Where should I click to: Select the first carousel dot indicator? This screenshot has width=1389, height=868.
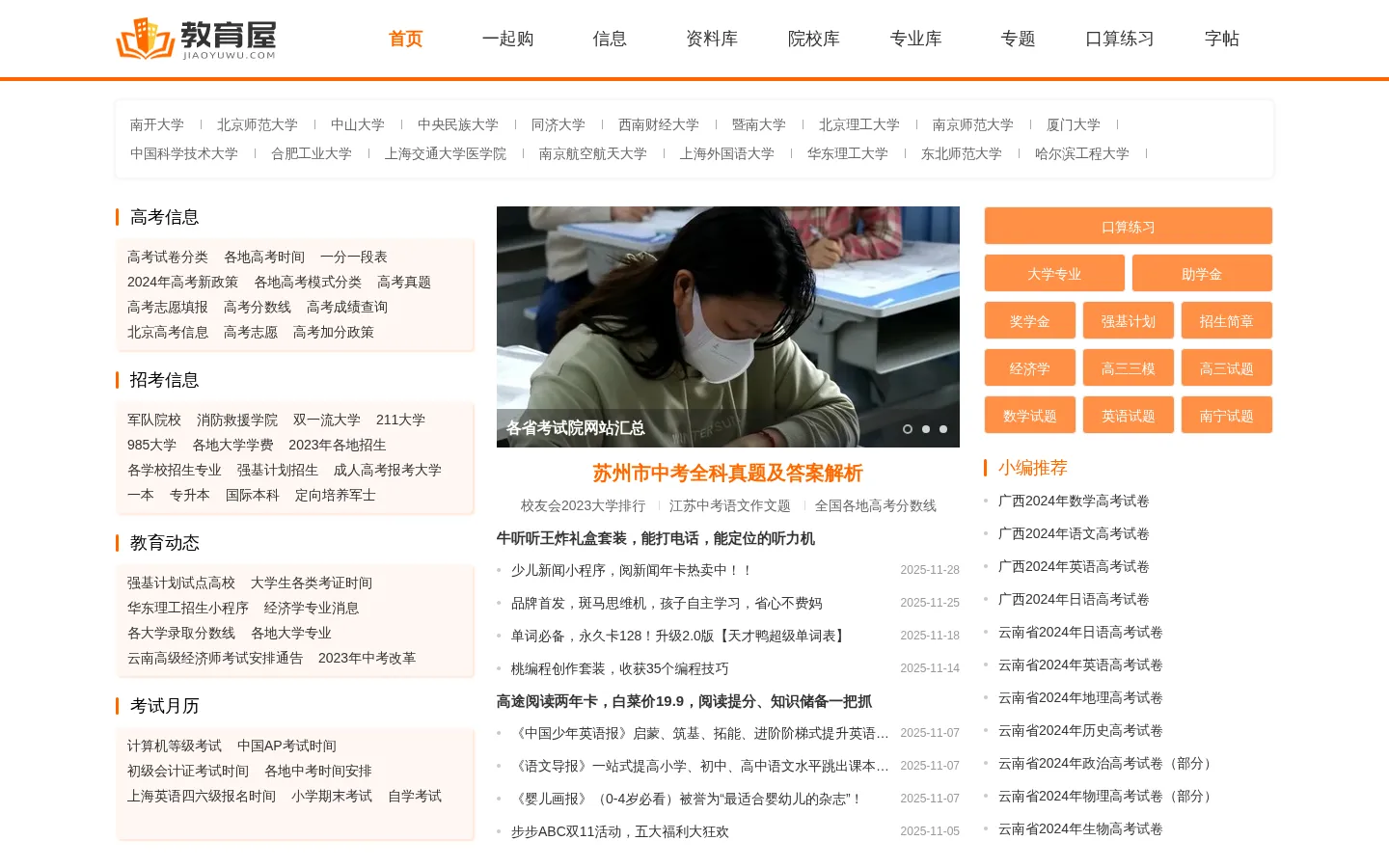[x=908, y=429]
